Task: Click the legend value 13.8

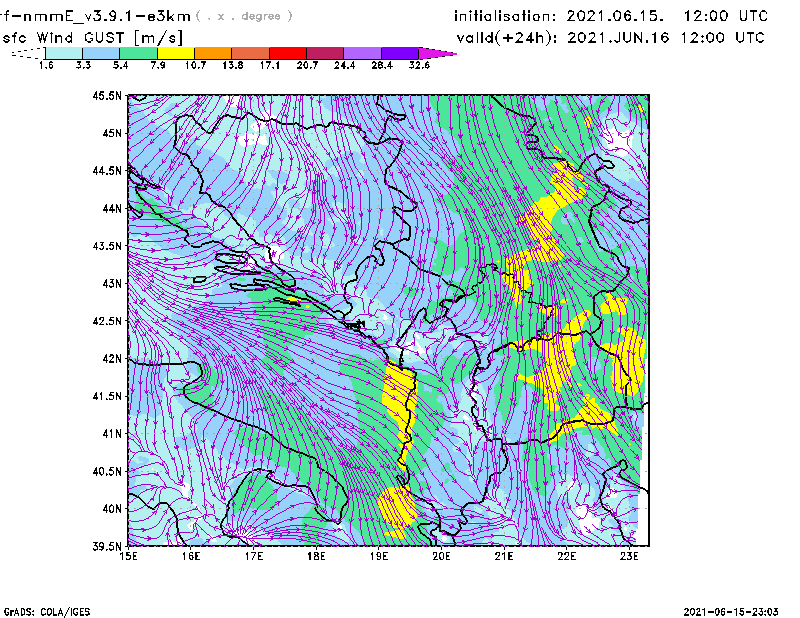Action: (x=233, y=65)
